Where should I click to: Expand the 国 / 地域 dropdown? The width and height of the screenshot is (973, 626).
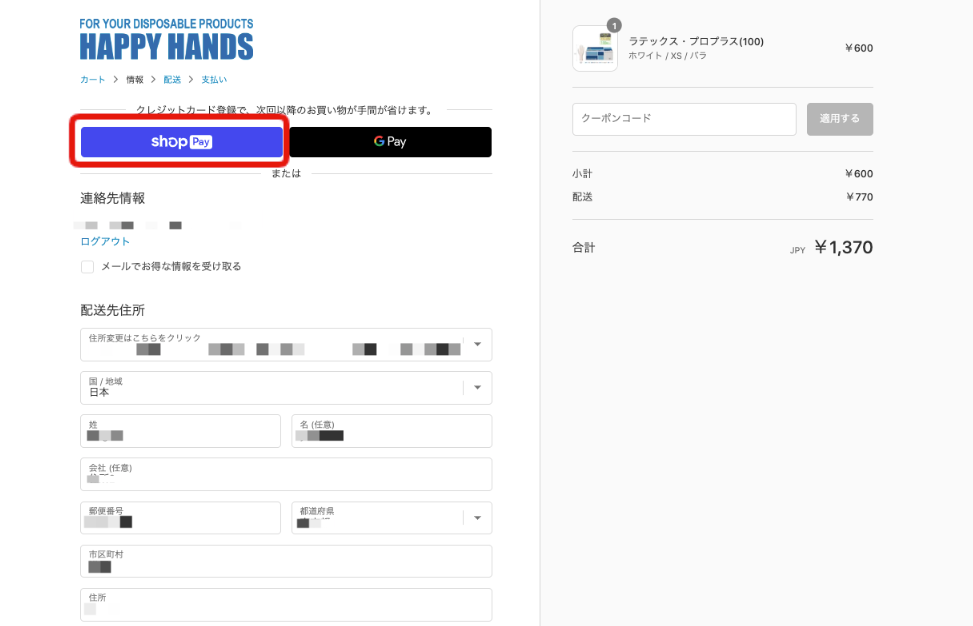(286, 388)
